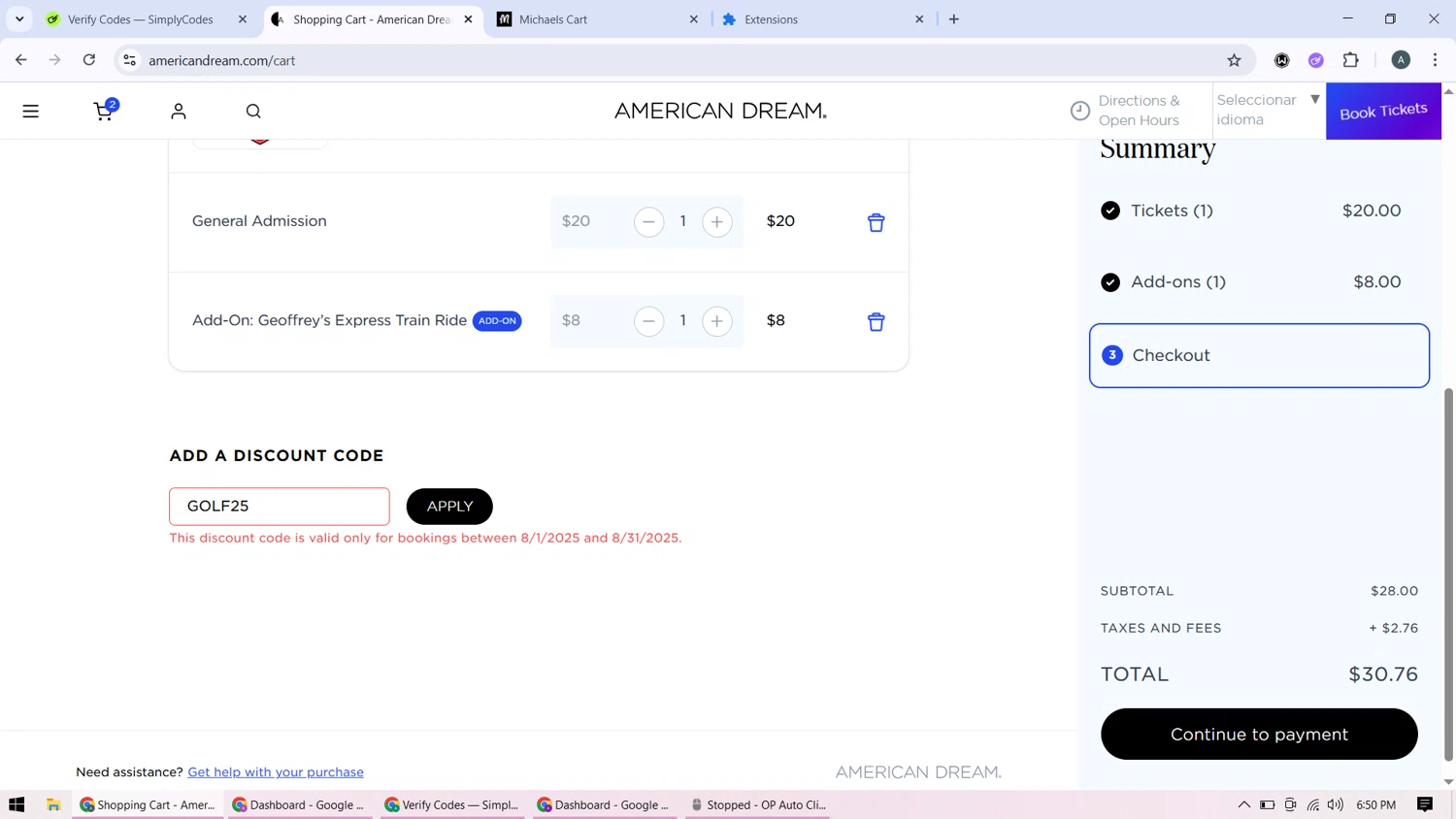The height and width of the screenshot is (819, 1456).
Task: Open the volume control in tray
Action: click(x=1336, y=804)
